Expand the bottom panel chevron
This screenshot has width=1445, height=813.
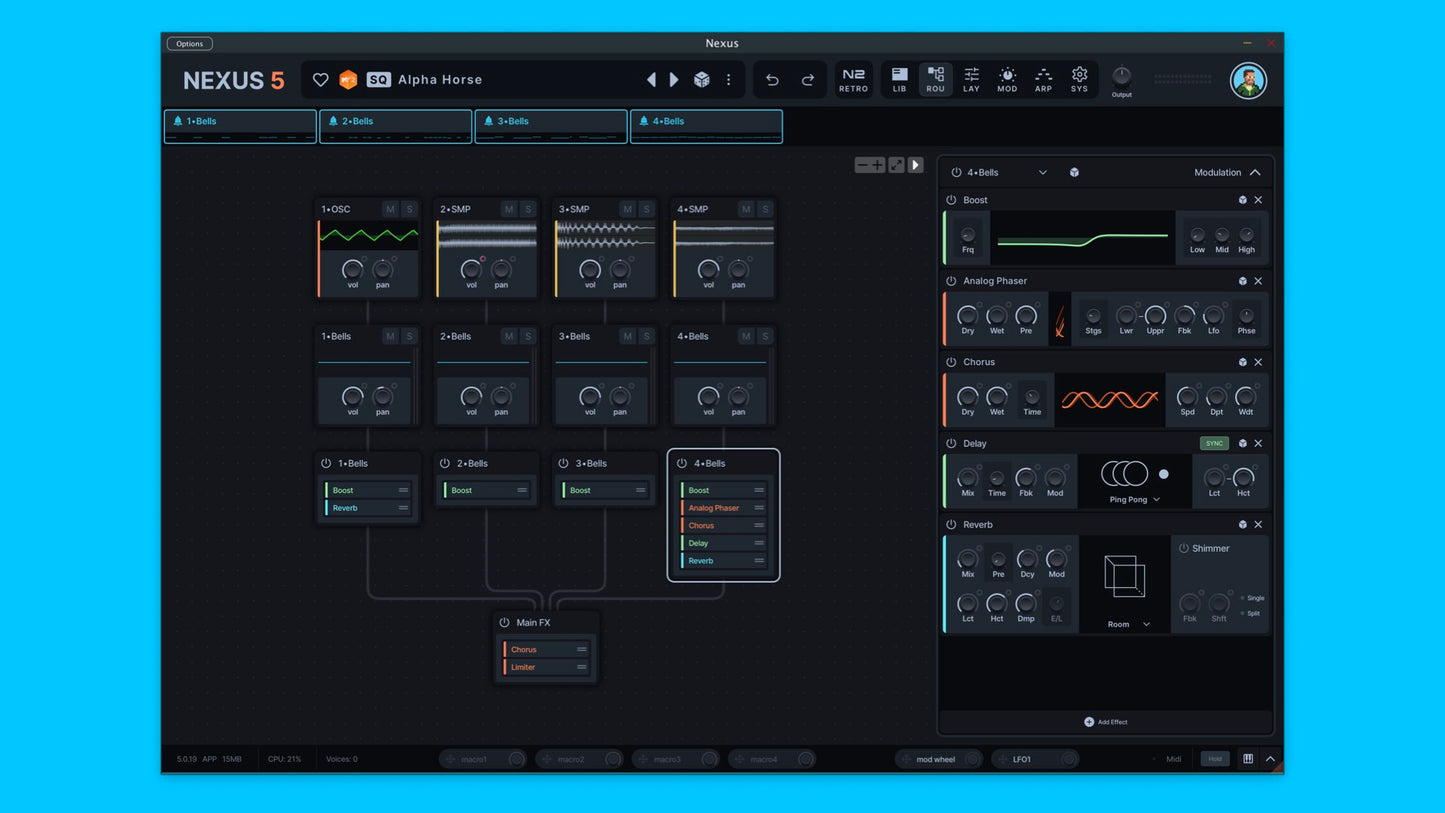(x=1270, y=759)
